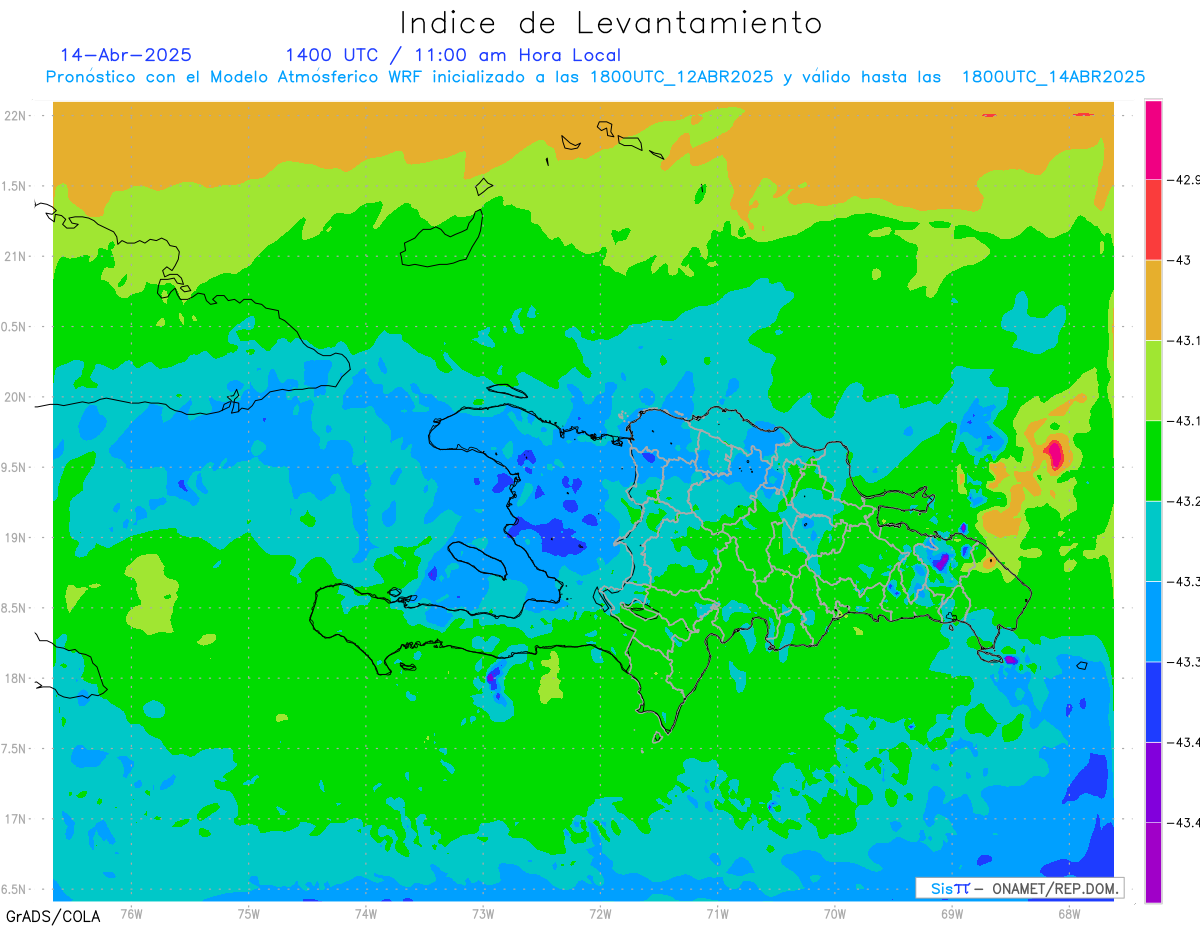Click the magenta hotspot east of Hispaniola
This screenshot has height=927, width=1200.
pos(1055,455)
